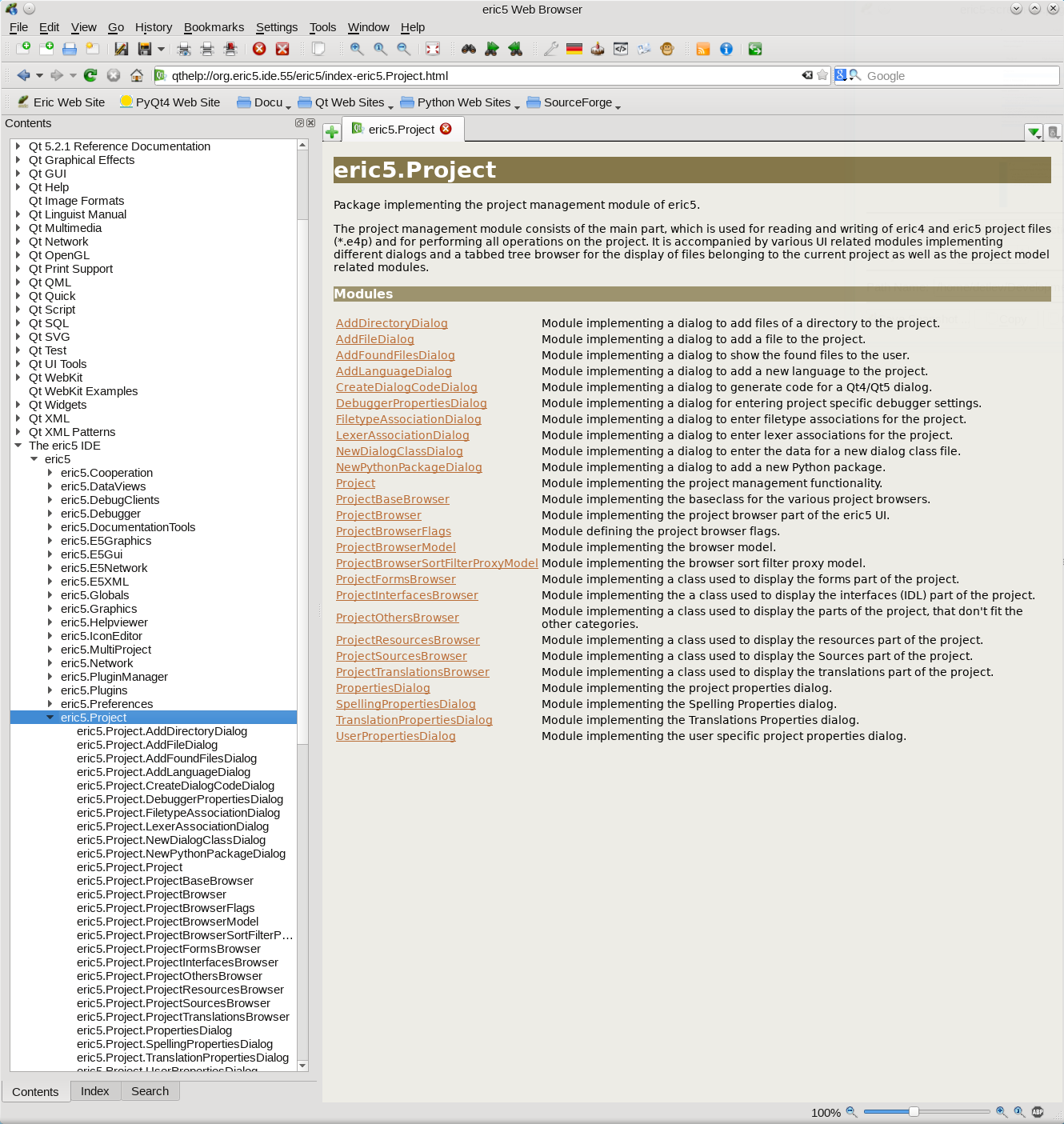This screenshot has width=1064, height=1124.
Task: Click the RSS feeds icon
Action: (703, 49)
